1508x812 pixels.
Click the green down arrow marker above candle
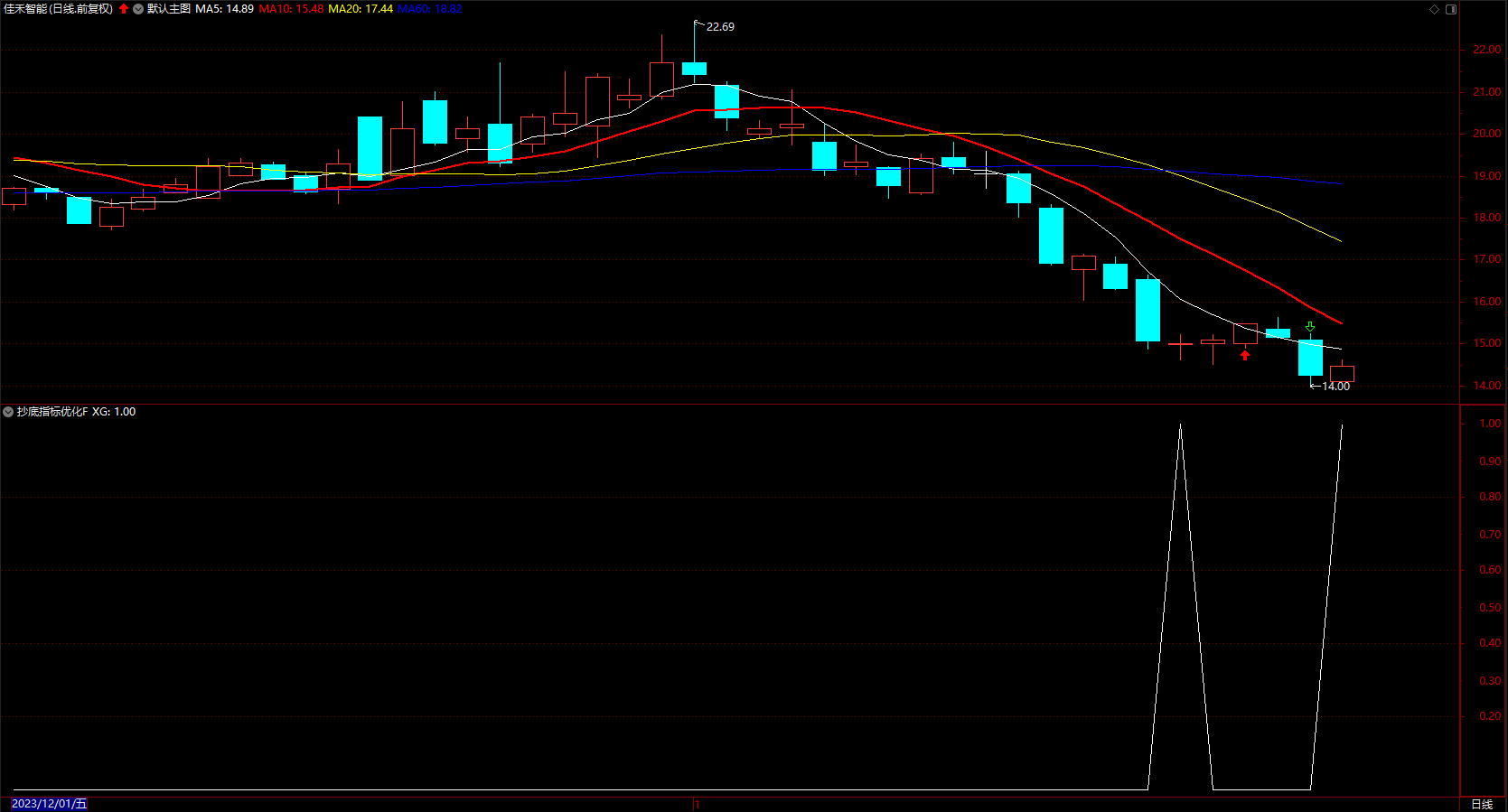click(1310, 327)
